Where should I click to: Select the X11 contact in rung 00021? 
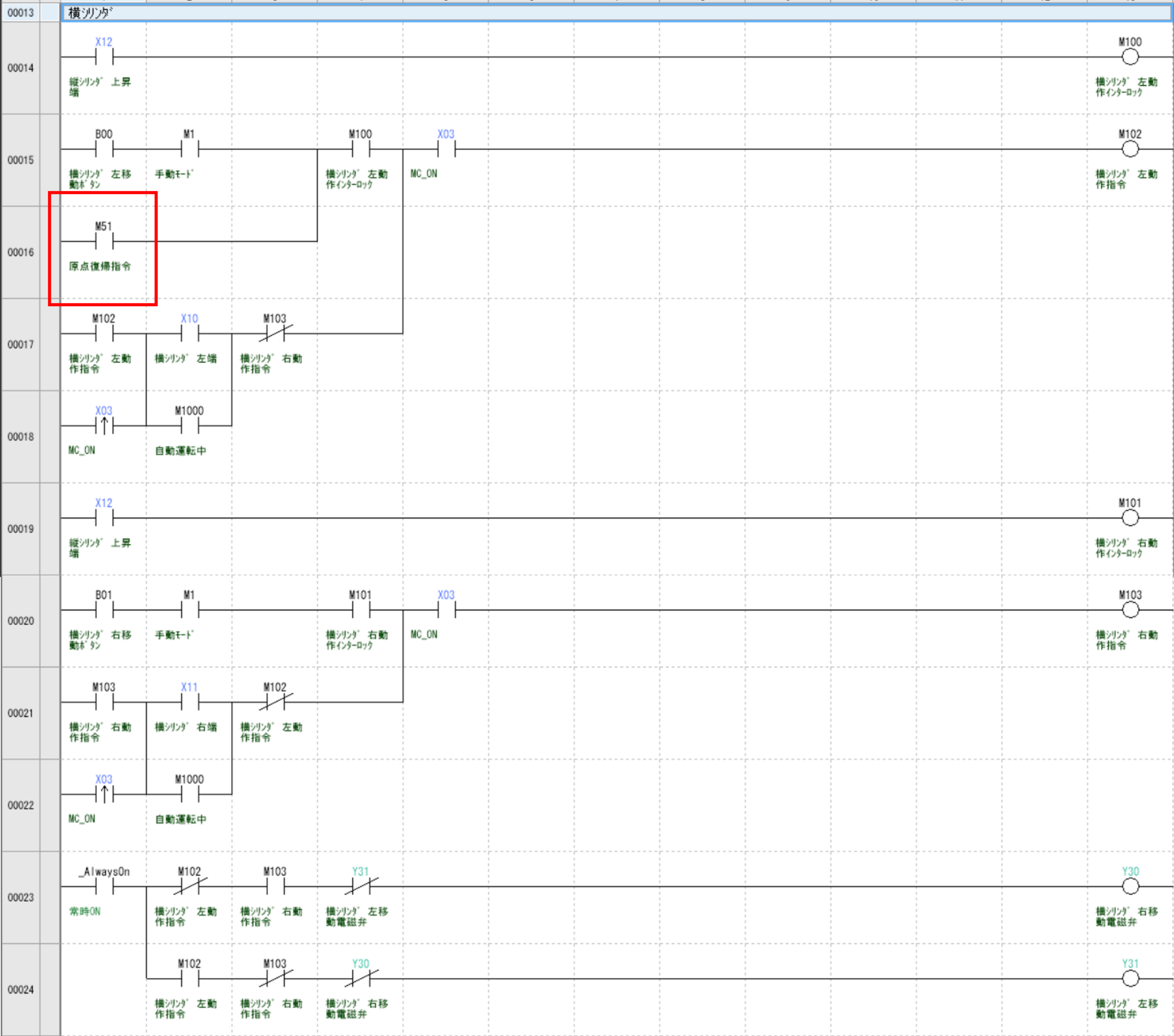[x=189, y=702]
